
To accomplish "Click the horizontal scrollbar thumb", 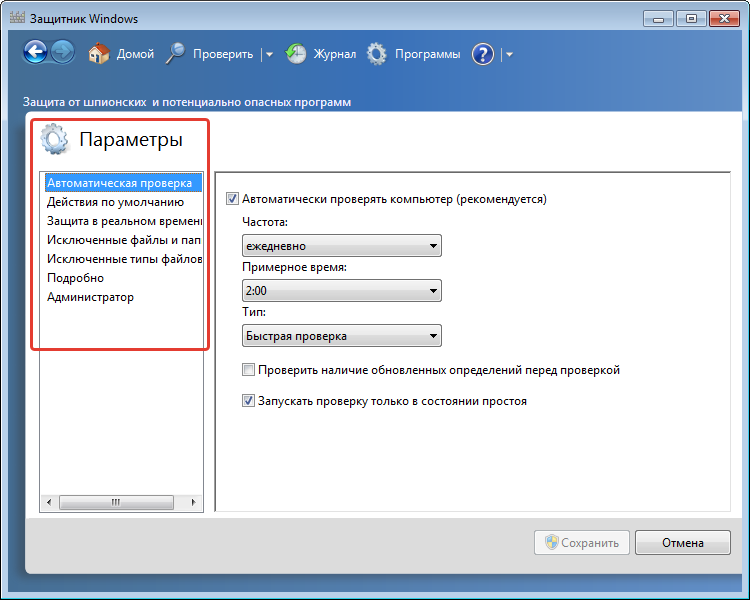I will (x=116, y=502).
